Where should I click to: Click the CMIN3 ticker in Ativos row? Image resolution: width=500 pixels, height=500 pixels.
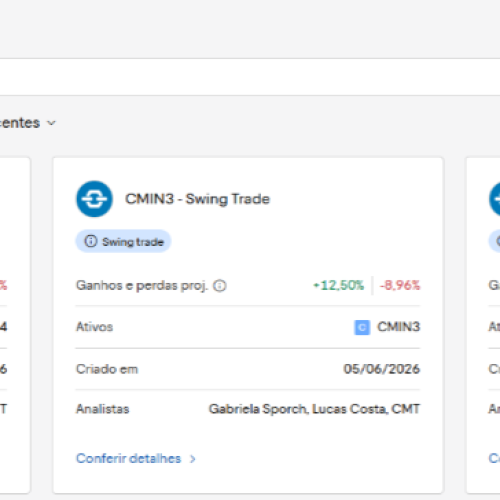click(398, 327)
